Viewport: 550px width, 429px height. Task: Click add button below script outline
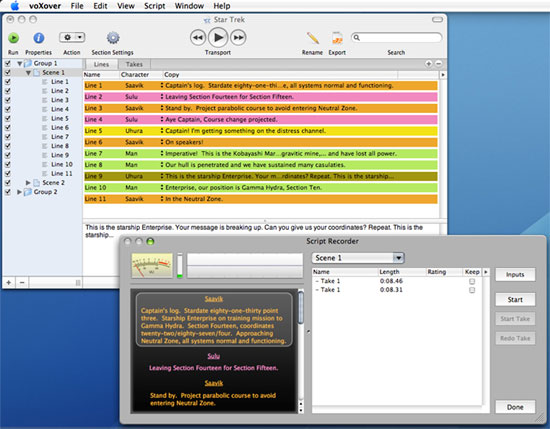click(x=9, y=282)
